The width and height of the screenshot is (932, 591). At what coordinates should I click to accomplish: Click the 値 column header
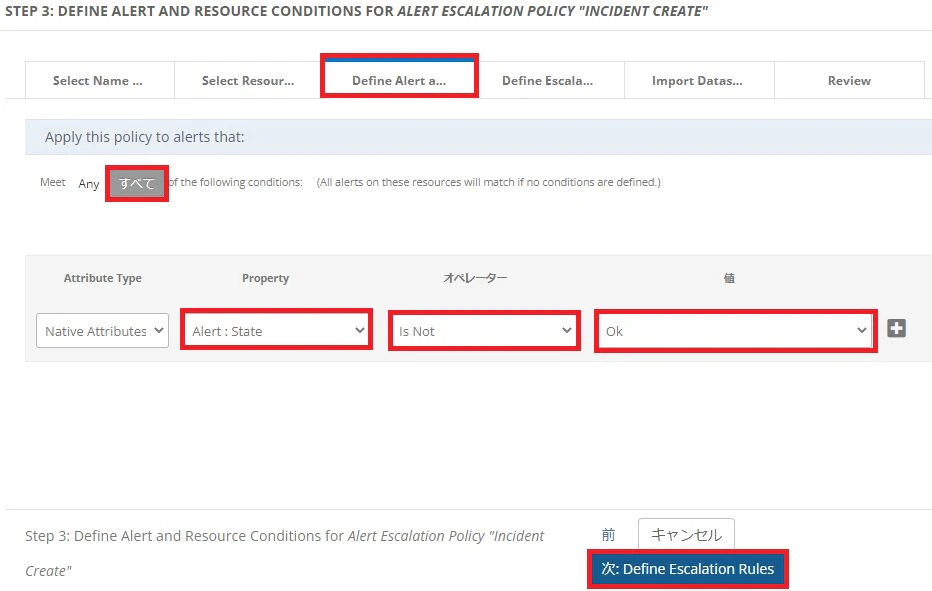pos(729,278)
